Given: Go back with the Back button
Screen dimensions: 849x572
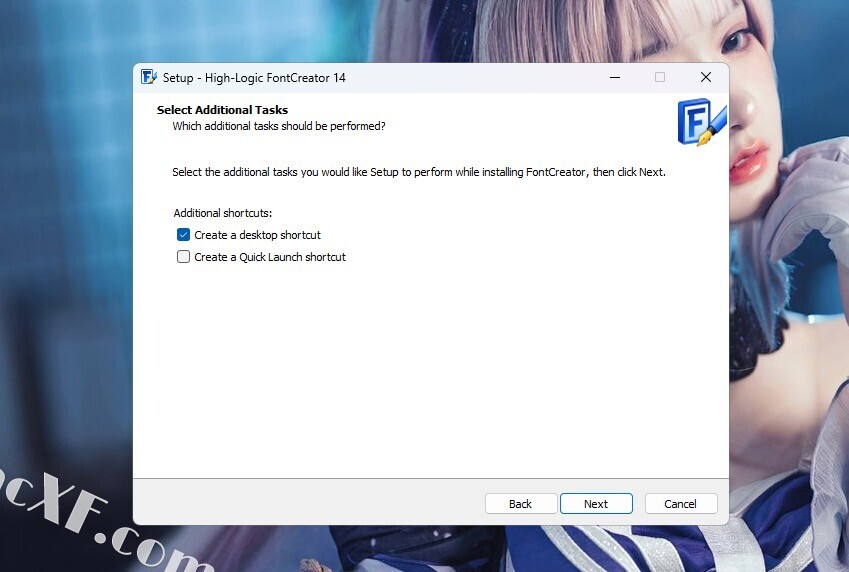Looking at the screenshot, I should [x=521, y=504].
